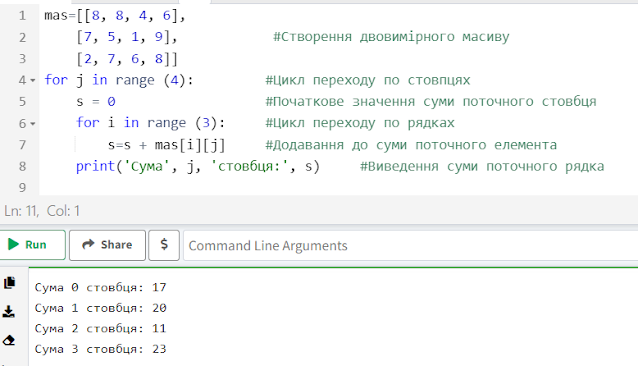Place cursor on '[7, 5, 1, 9],' row
638x366 pixels.
coord(127,37)
